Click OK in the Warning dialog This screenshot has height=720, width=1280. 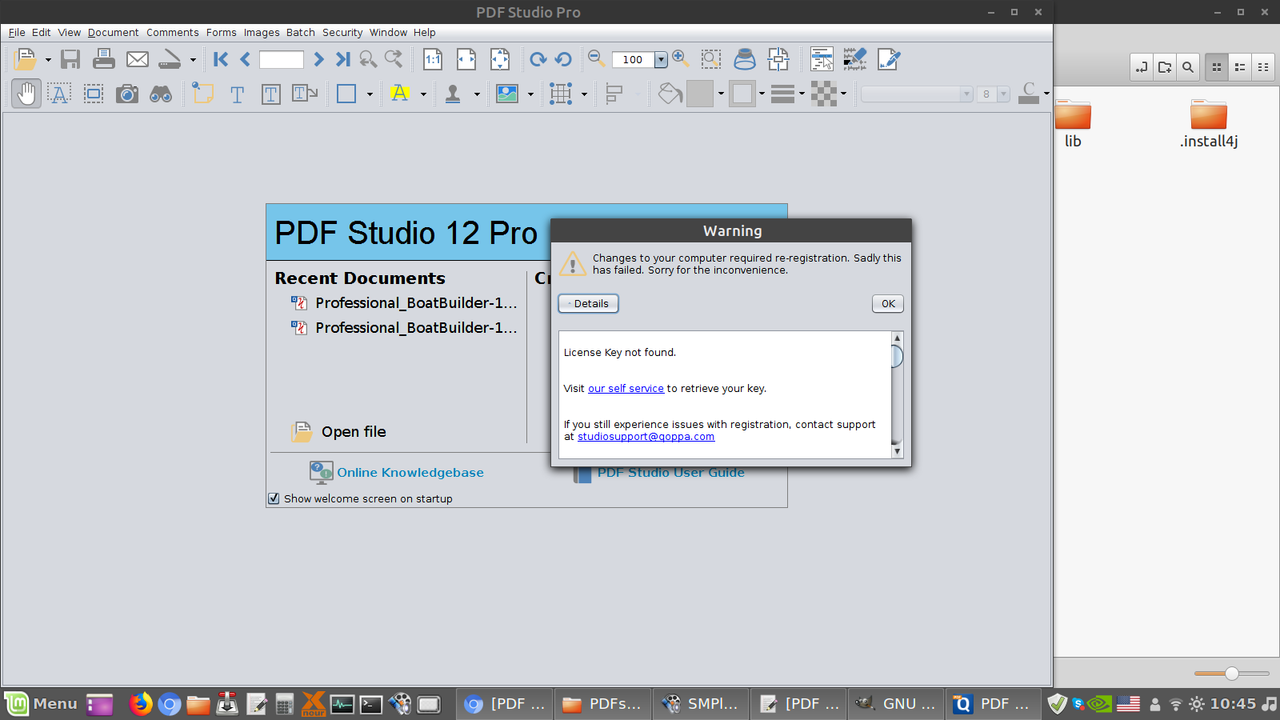887,303
